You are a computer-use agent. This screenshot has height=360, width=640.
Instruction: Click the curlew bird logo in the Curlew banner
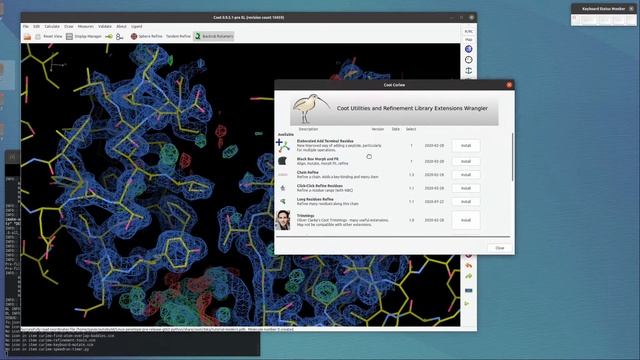[x=311, y=109]
